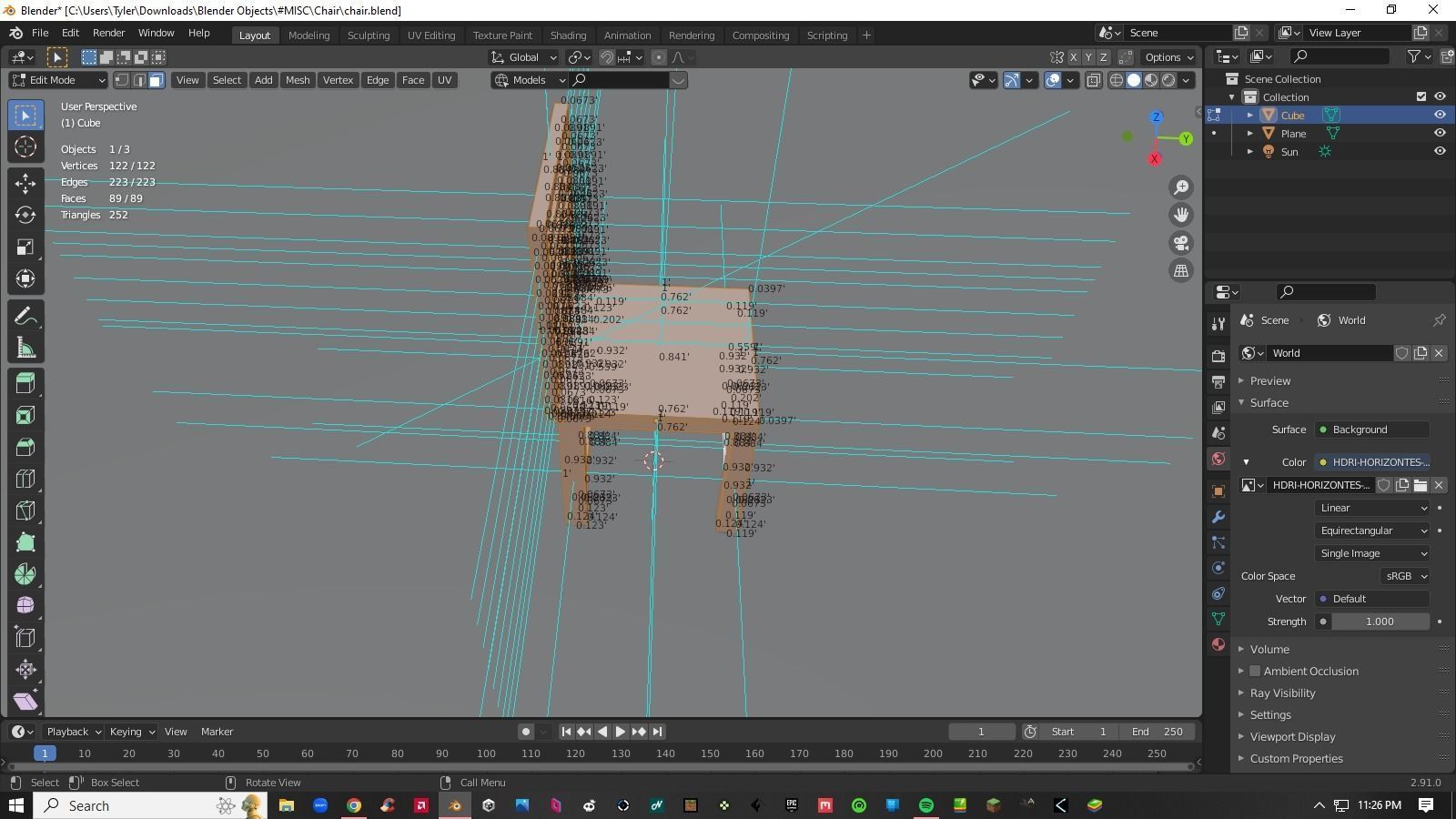Click the zoom viewport gizmo icon
The height and width of the screenshot is (819, 1456).
1181,187
